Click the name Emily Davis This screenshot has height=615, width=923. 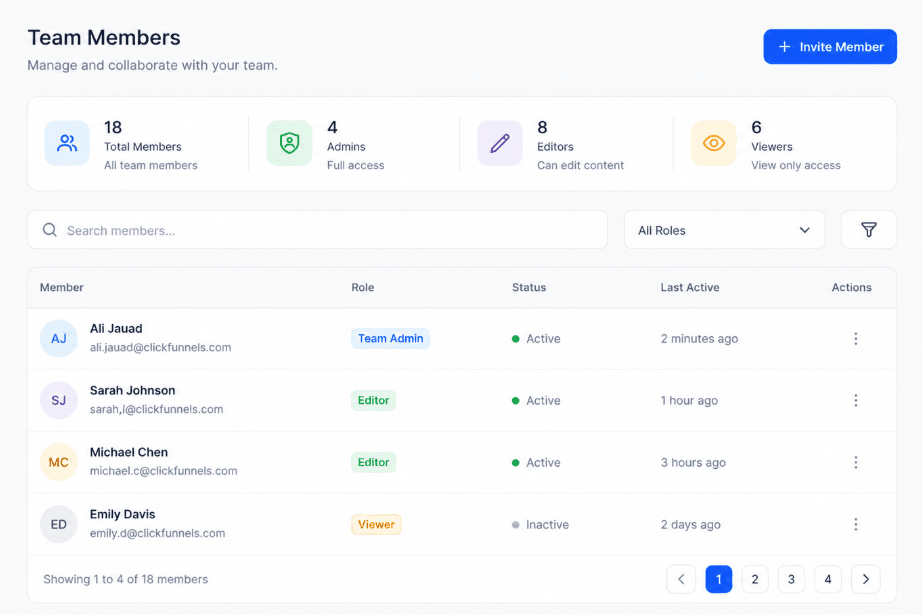pyautogui.click(x=122, y=514)
